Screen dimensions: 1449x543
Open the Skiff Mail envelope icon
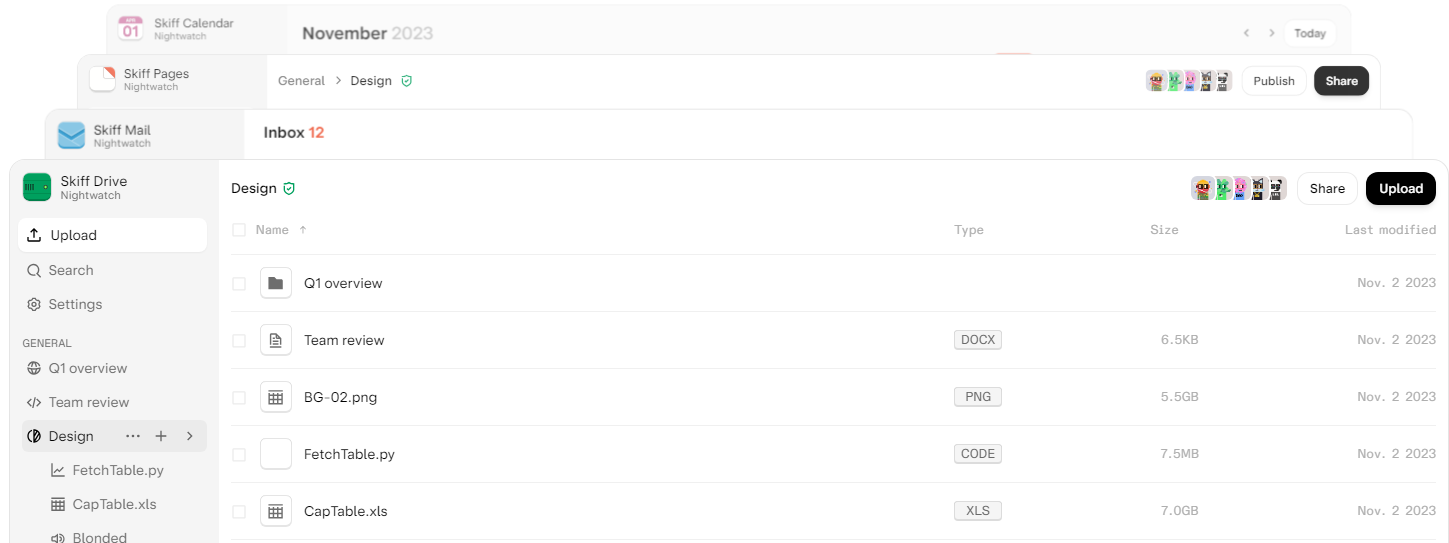tap(71, 136)
